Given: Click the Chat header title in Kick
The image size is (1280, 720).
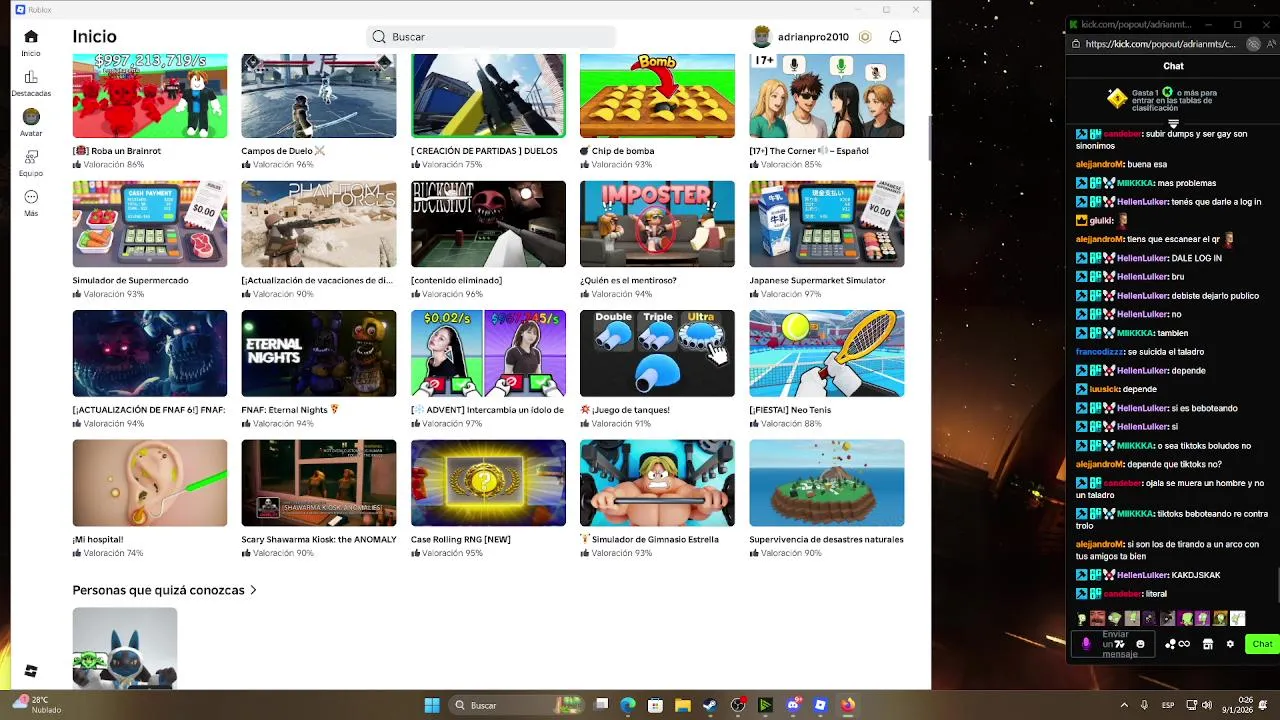Looking at the screenshot, I should click(x=1173, y=66).
